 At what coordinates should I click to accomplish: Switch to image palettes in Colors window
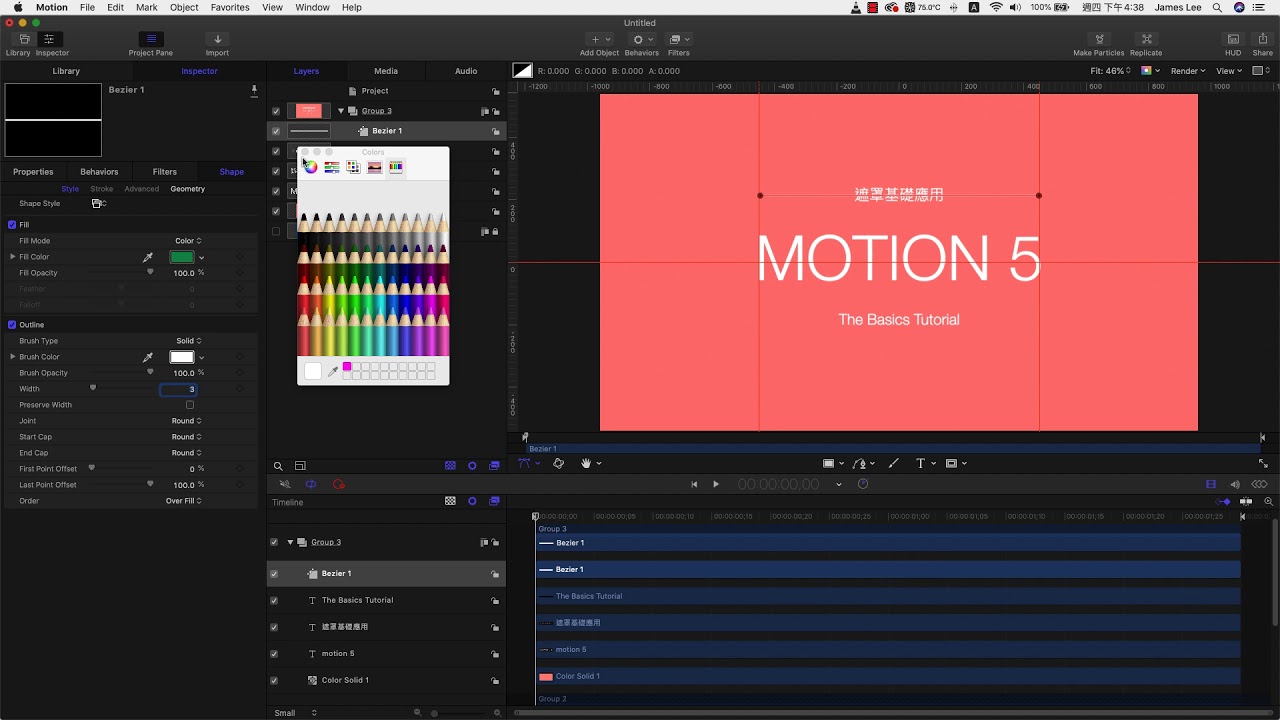point(374,167)
